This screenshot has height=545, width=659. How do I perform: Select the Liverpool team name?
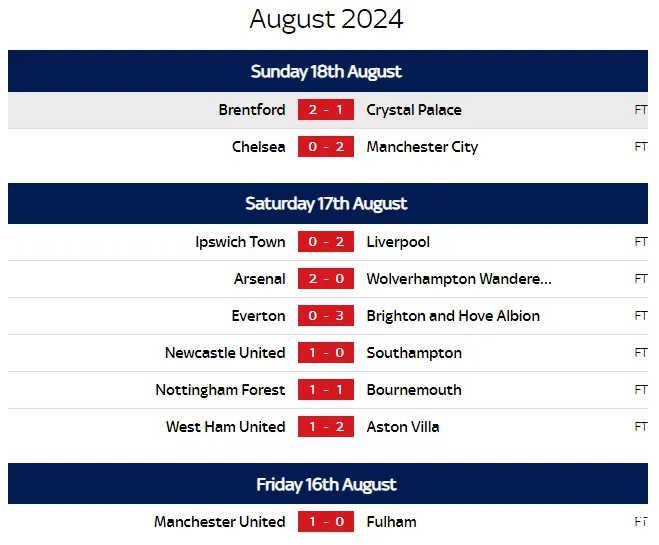click(398, 242)
